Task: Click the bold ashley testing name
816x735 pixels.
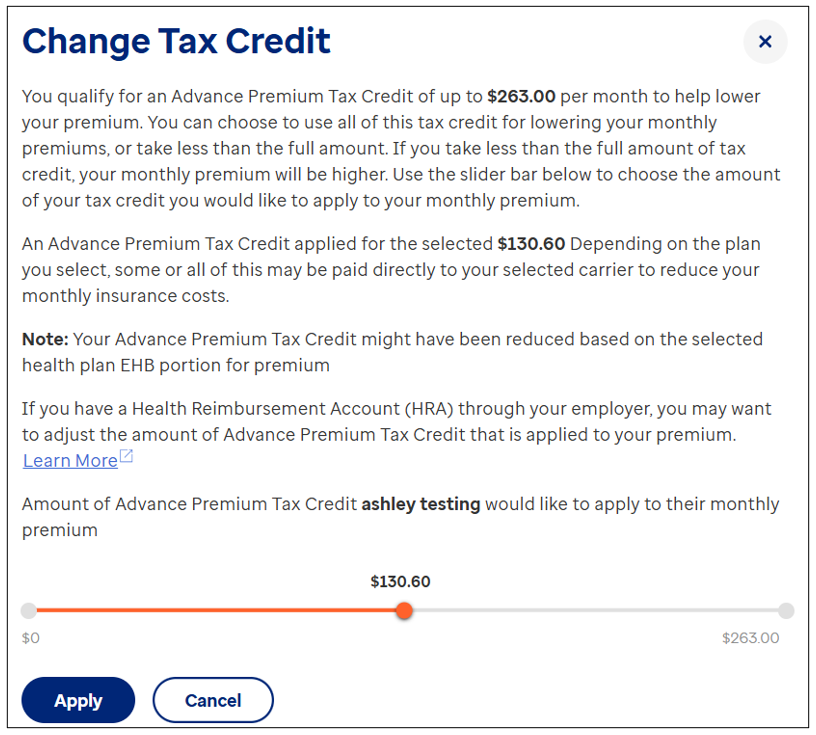Action: tap(420, 504)
